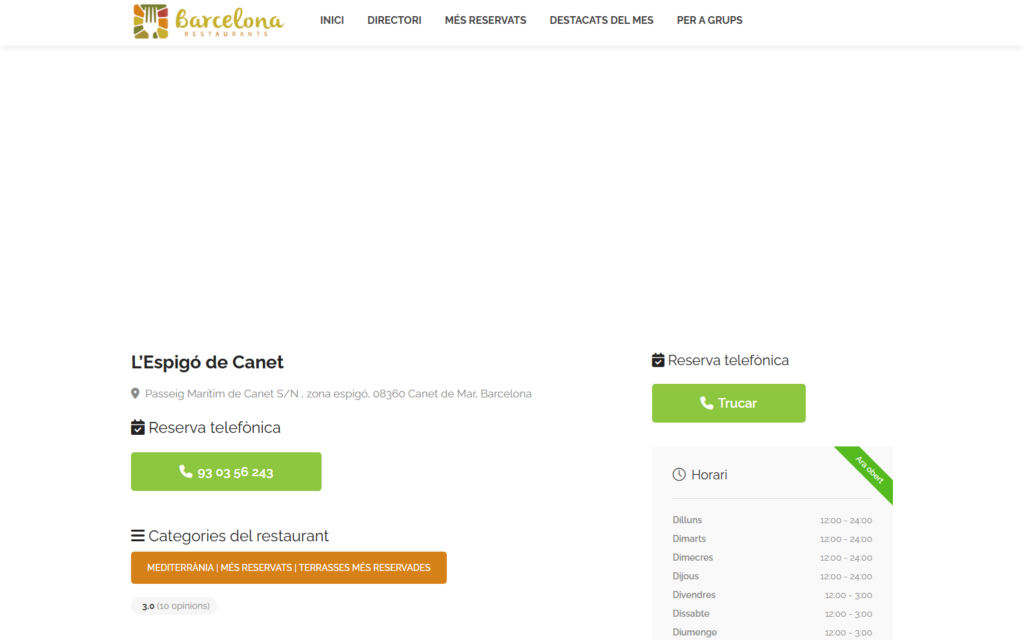This screenshot has height=640, width=1024.
Task: Click the Ara obert ribbon on the schedule
Action: [869, 470]
